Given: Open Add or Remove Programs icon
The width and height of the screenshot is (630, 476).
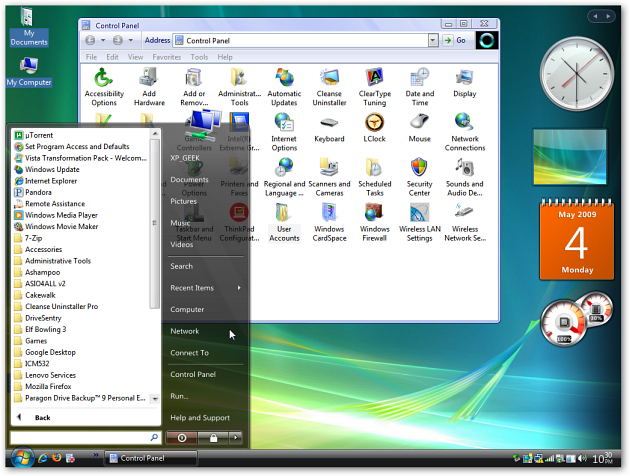Looking at the screenshot, I should click(x=194, y=87).
